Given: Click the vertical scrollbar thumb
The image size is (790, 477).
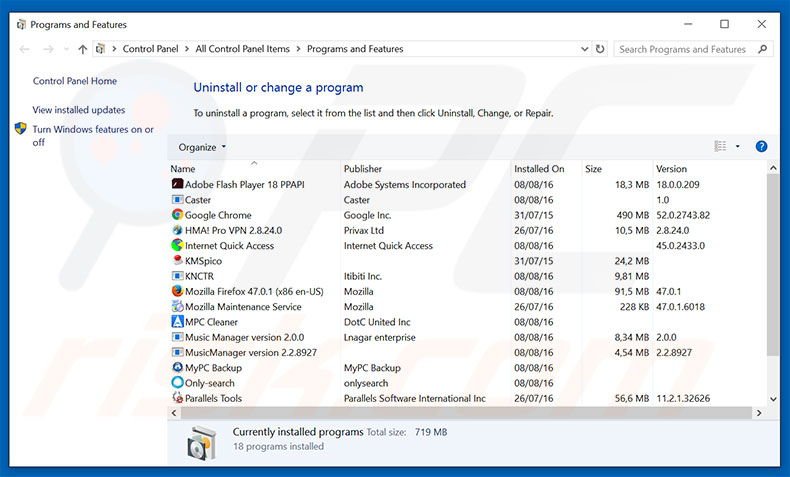Looking at the screenshot, I should [x=773, y=265].
